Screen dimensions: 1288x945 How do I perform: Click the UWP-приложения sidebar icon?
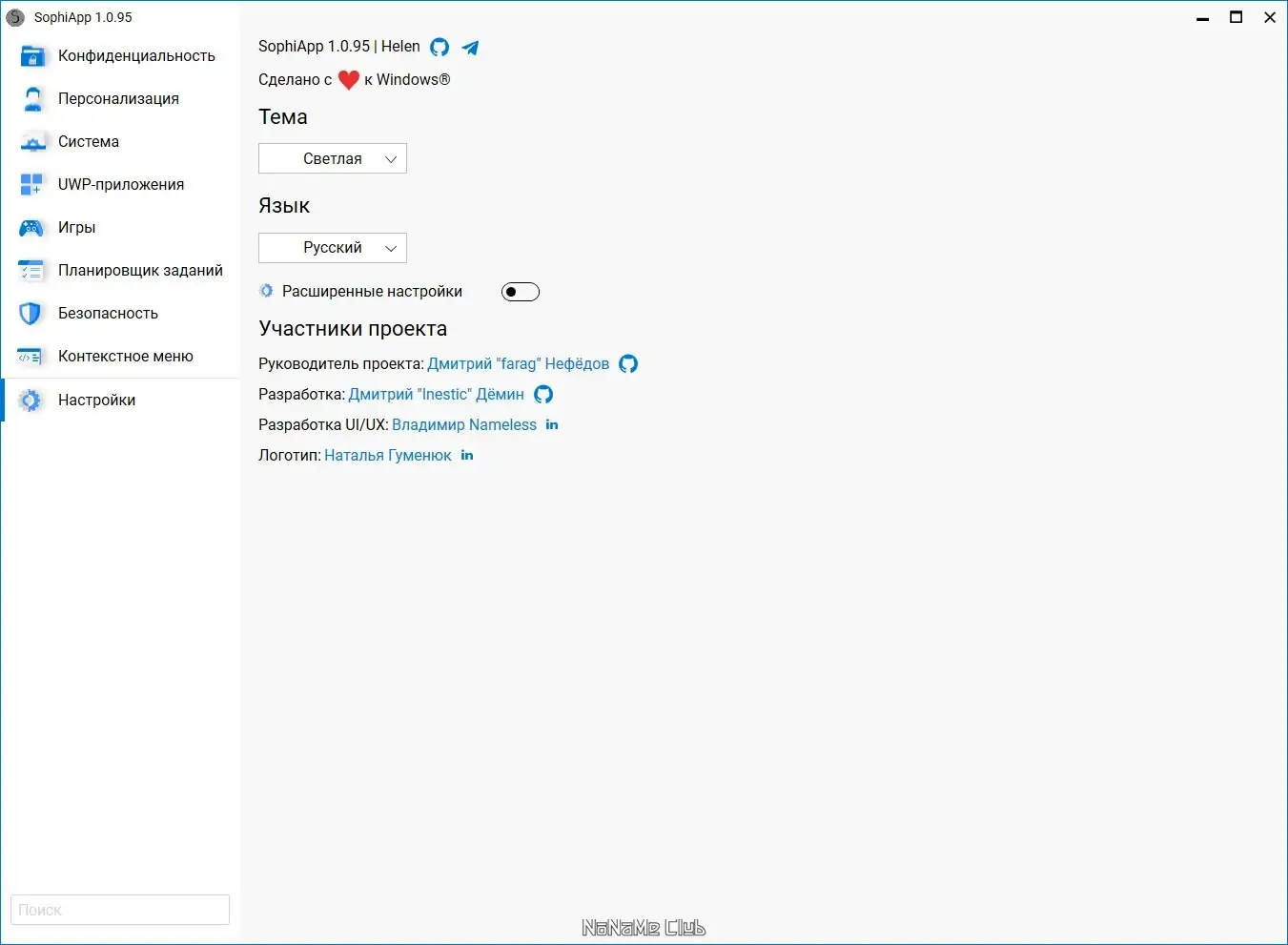[32, 185]
